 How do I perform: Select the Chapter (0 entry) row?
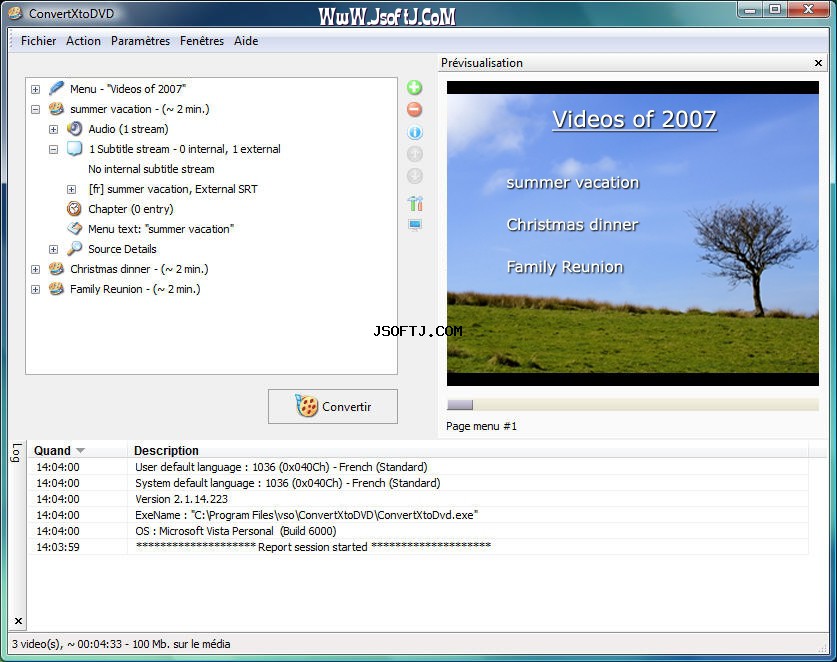(131, 209)
